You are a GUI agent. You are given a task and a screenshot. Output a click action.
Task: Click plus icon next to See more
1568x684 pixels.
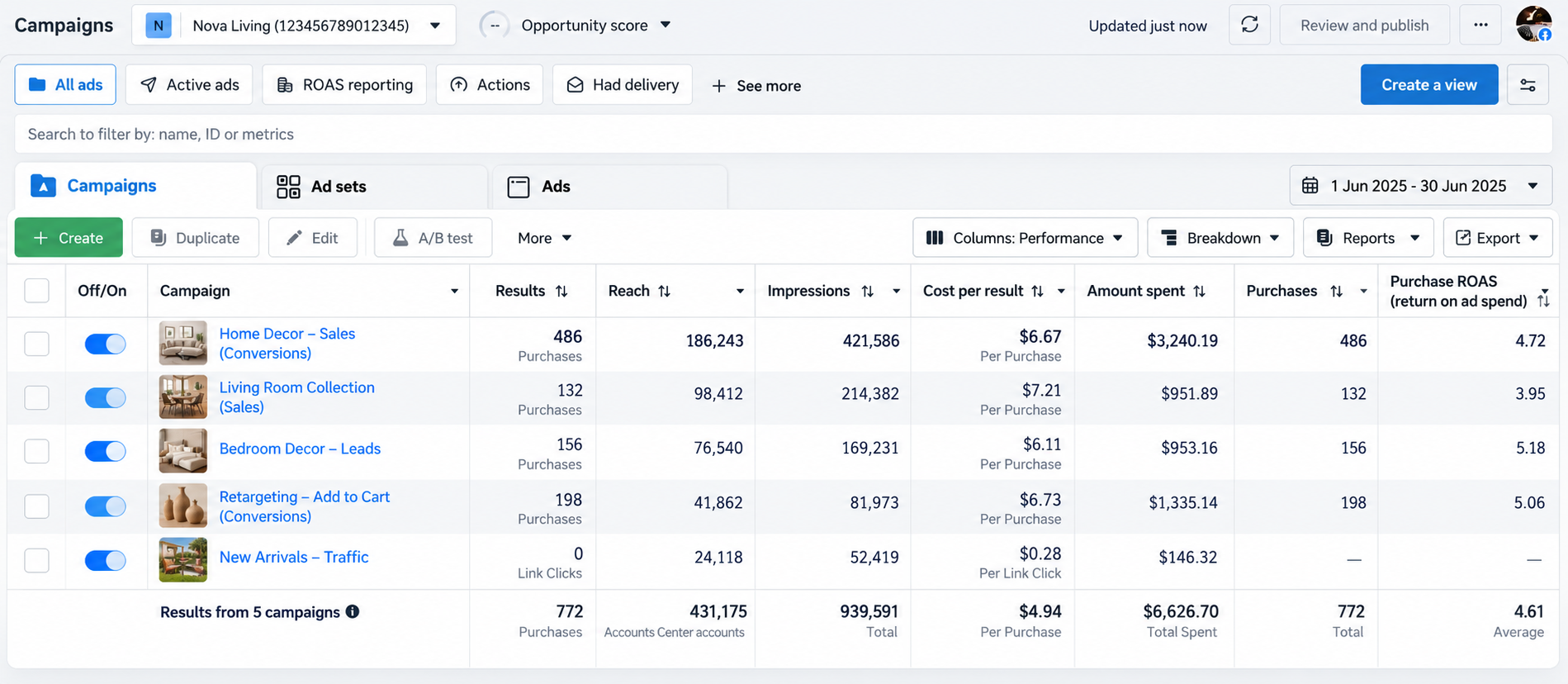coord(718,86)
